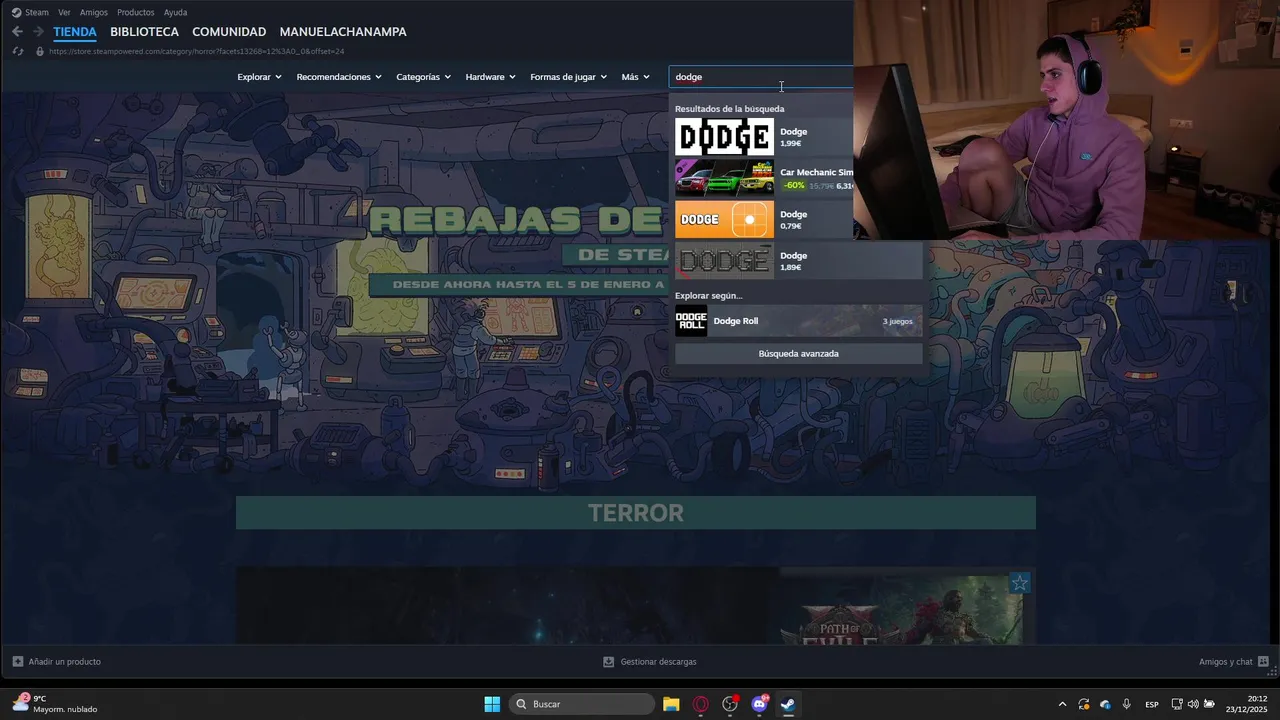The height and width of the screenshot is (720, 1280).
Task: Click the Steam logo in the menu bar
Action: click(16, 12)
